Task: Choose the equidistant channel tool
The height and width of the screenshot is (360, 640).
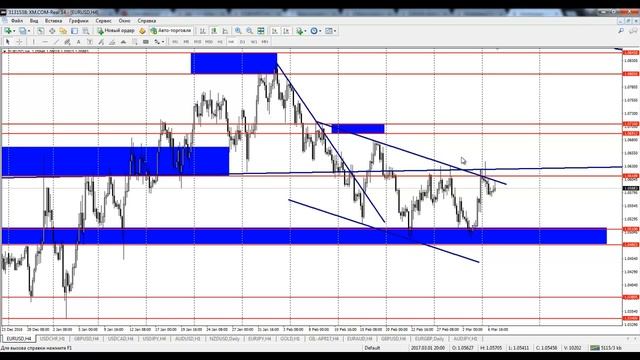Action: point(67,42)
